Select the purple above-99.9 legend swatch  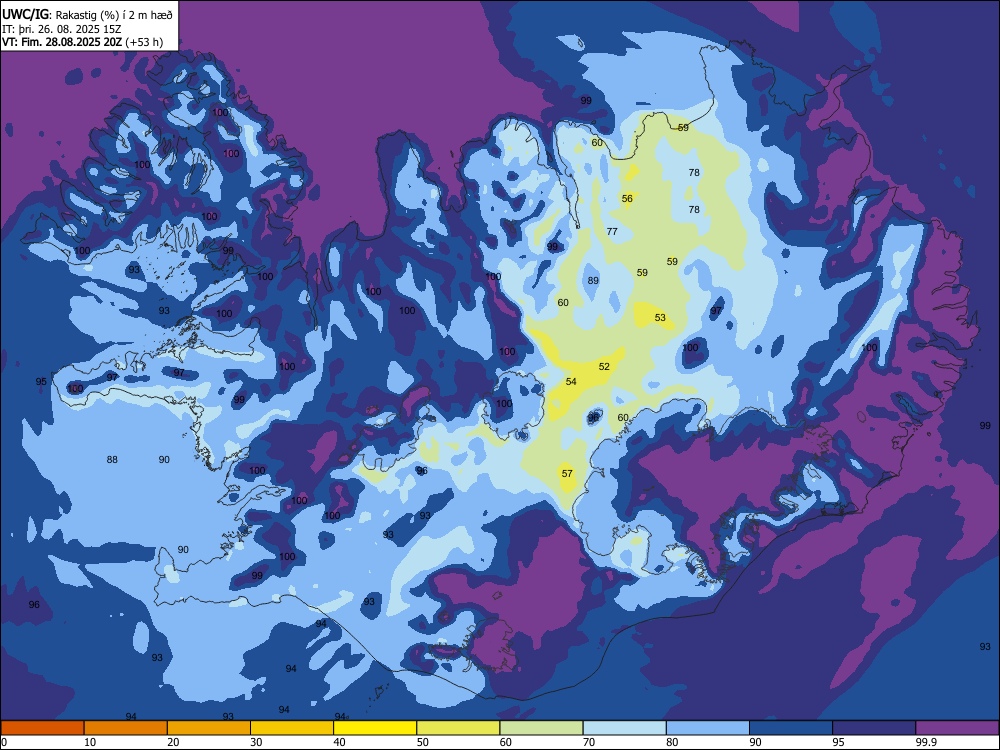point(957,728)
